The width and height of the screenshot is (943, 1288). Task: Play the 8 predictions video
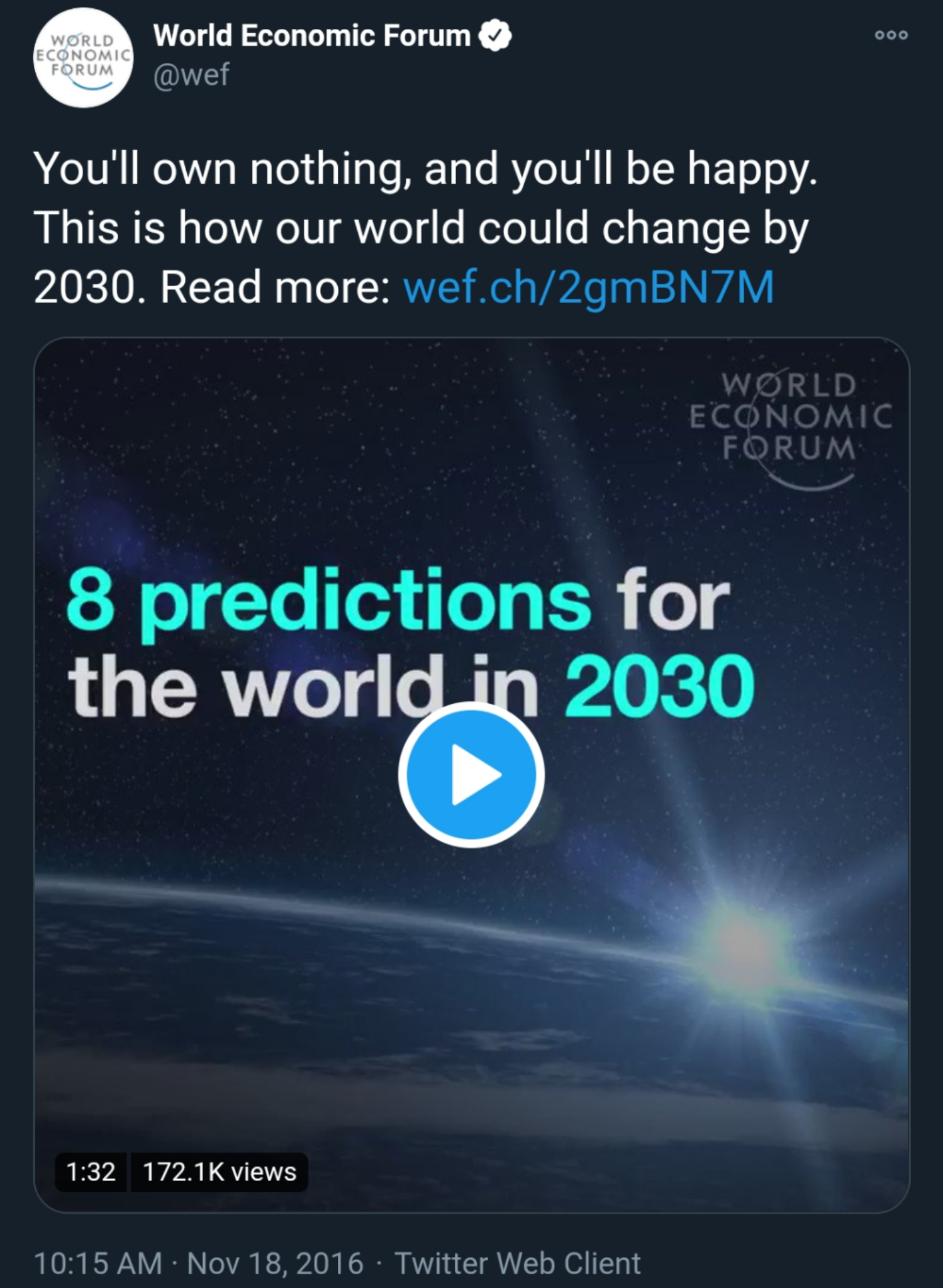pos(471,775)
